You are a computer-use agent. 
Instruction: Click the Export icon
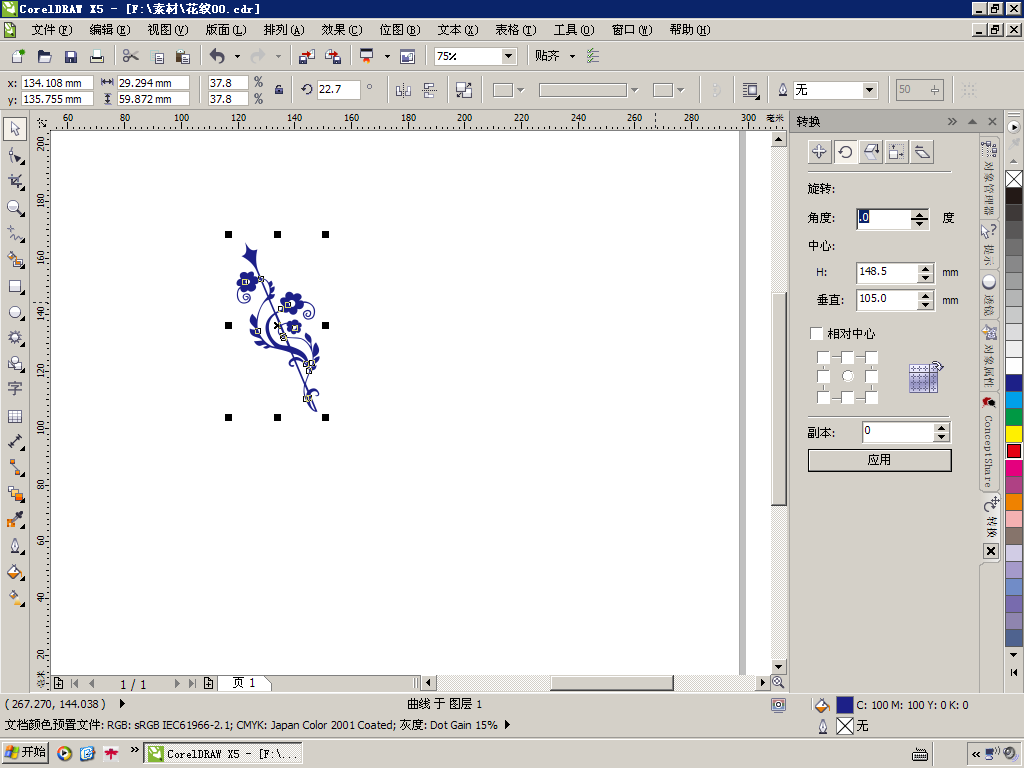pos(332,56)
